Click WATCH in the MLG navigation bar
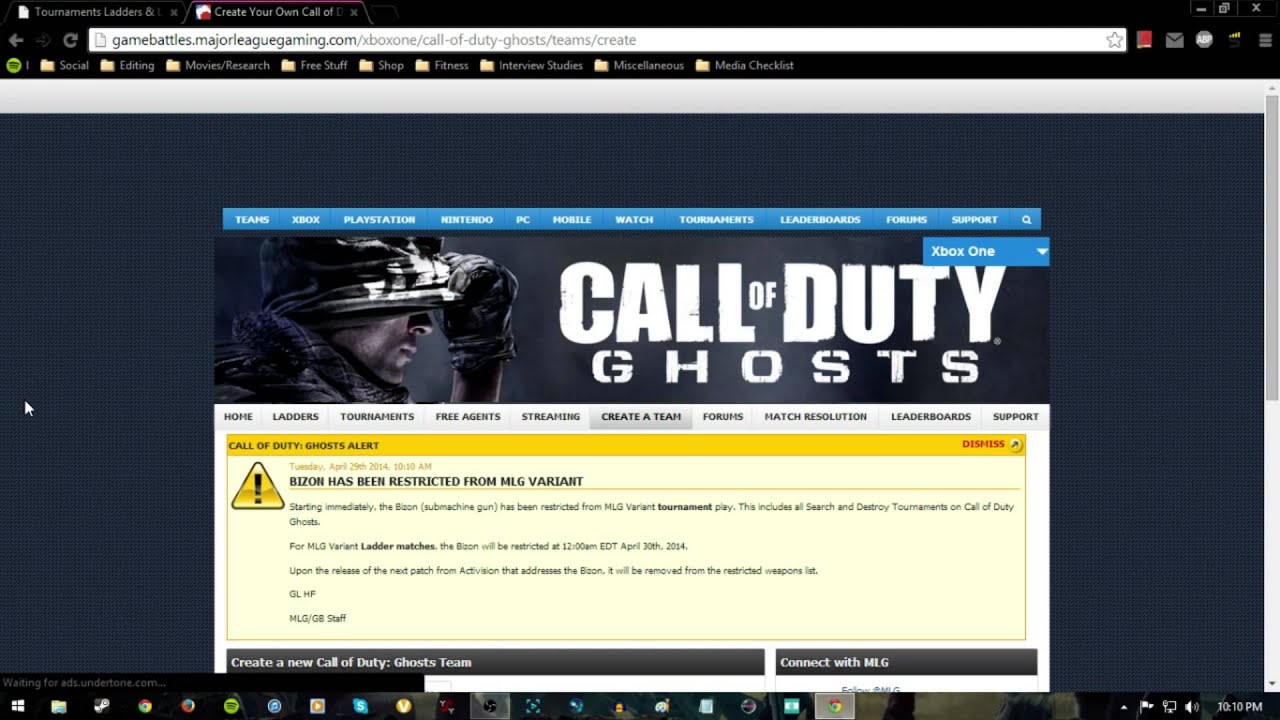Screen dimensions: 1280x720 [634, 219]
